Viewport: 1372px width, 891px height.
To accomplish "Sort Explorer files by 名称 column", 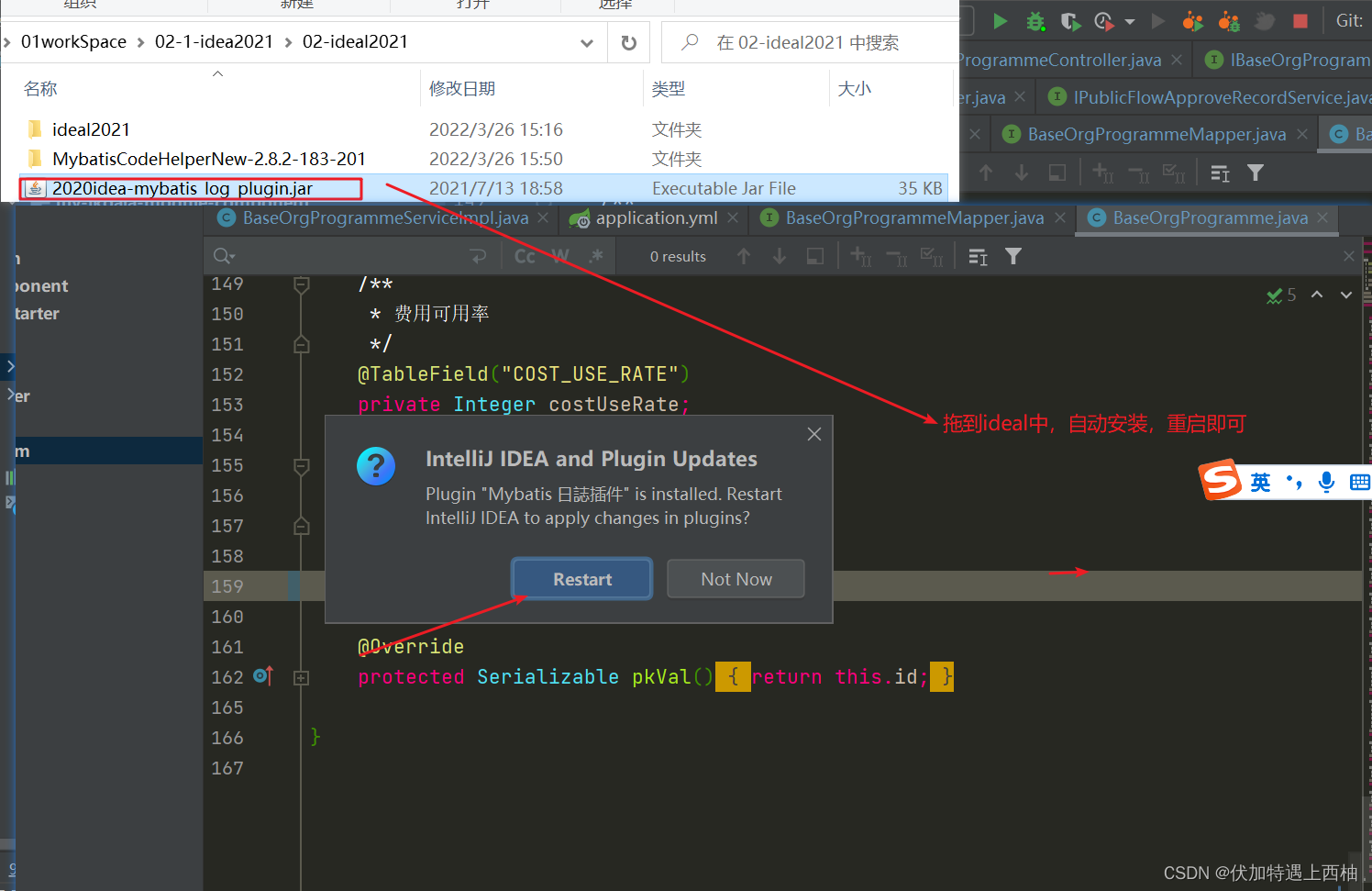I will click(40, 88).
